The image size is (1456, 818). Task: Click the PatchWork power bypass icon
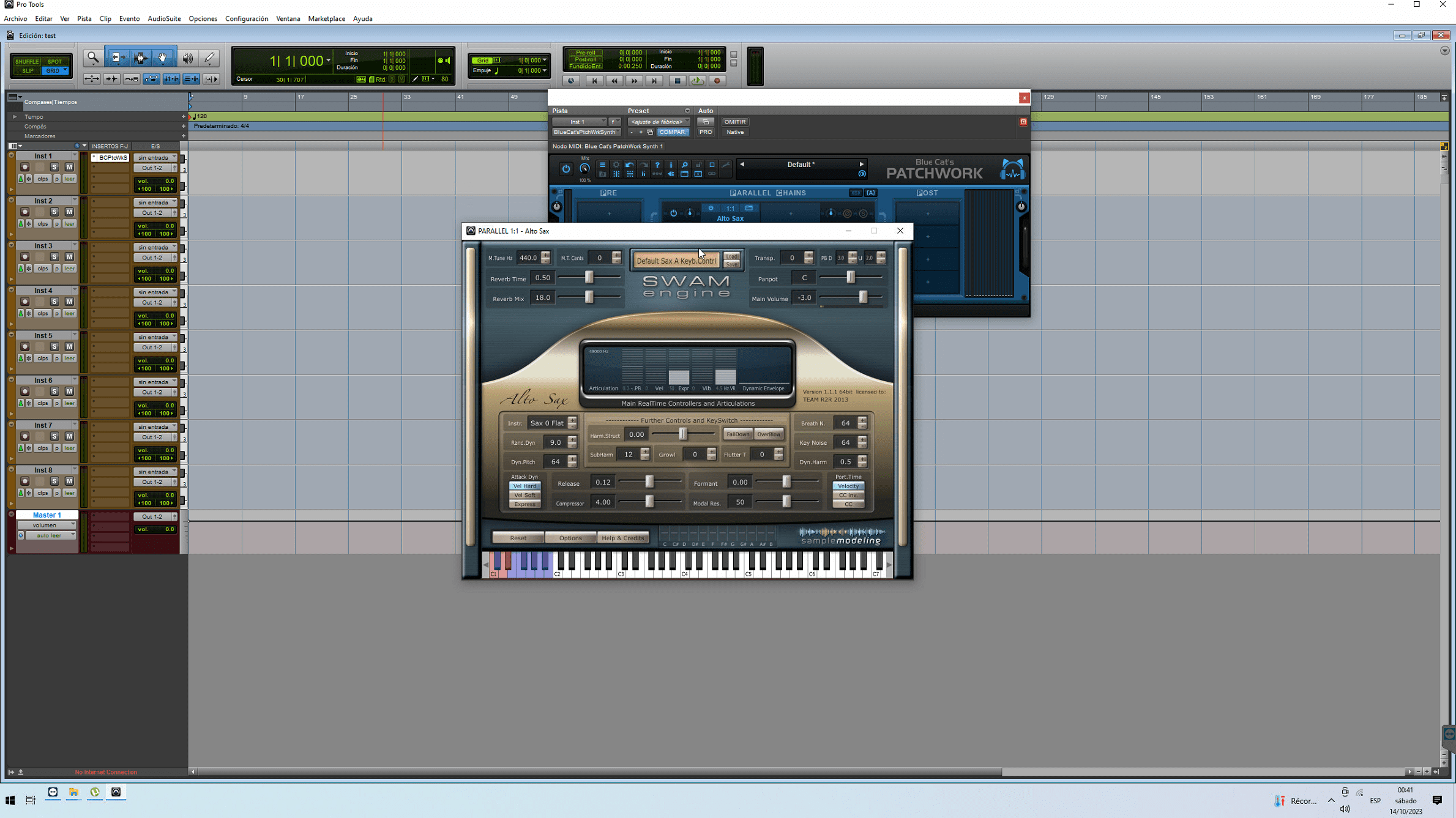pos(566,169)
